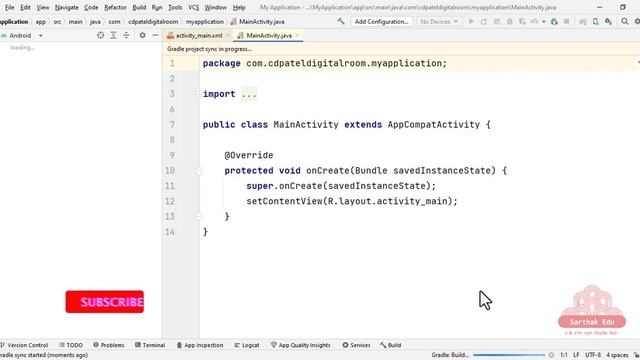Open the Navigate menu
The image size is (640, 360).
[67, 7]
